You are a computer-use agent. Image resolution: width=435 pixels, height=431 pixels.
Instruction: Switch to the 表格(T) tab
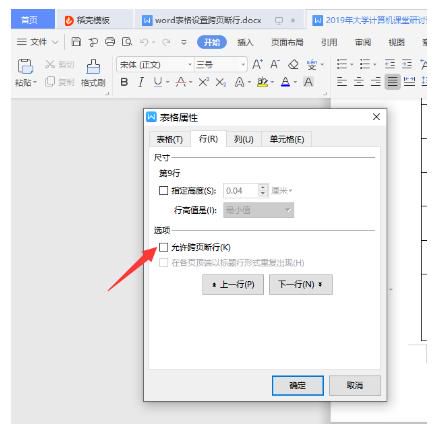(x=170, y=139)
